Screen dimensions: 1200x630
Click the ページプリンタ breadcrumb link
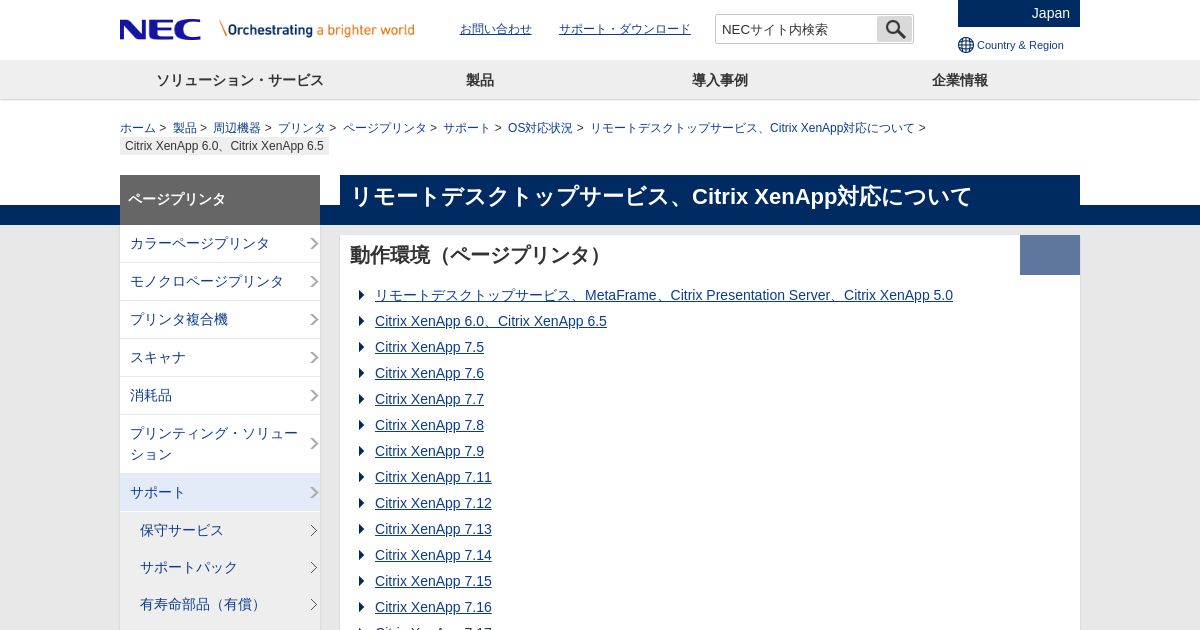[x=385, y=128]
